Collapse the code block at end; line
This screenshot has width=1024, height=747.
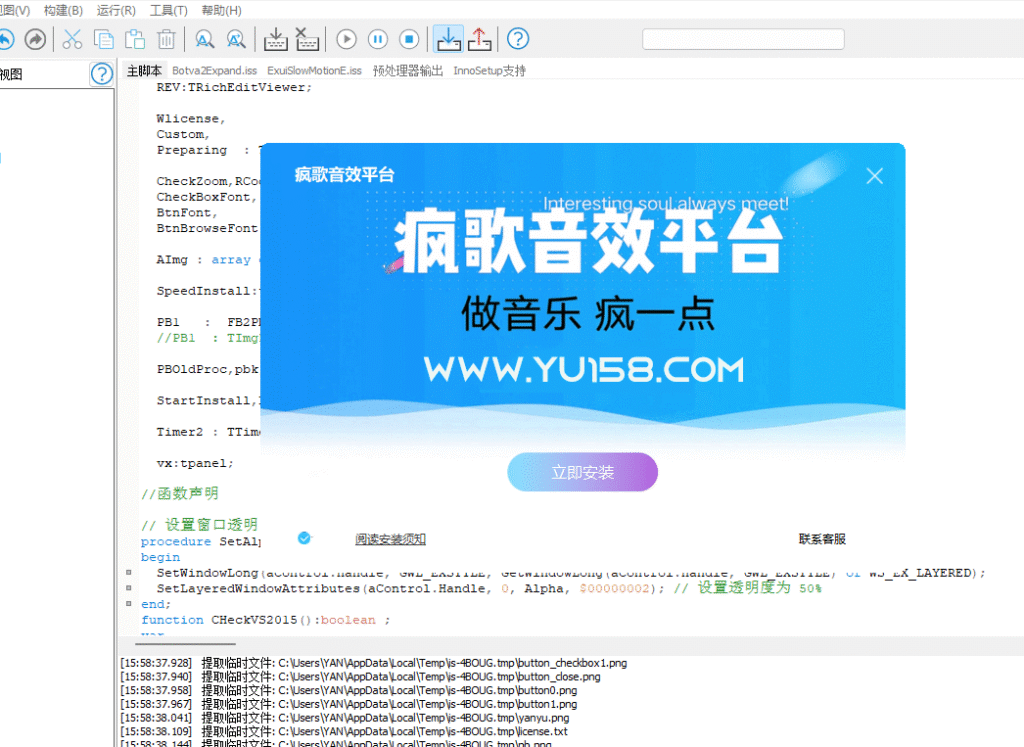129,604
